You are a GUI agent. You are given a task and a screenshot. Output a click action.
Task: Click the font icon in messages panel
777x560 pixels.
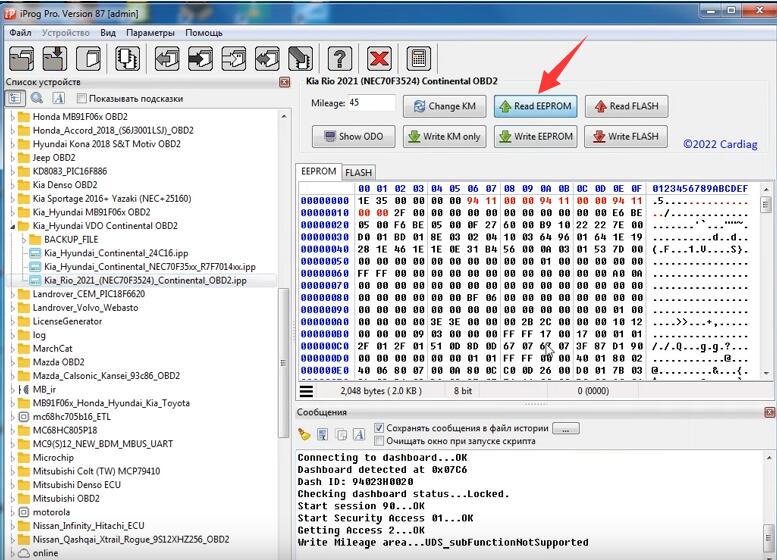(359, 435)
